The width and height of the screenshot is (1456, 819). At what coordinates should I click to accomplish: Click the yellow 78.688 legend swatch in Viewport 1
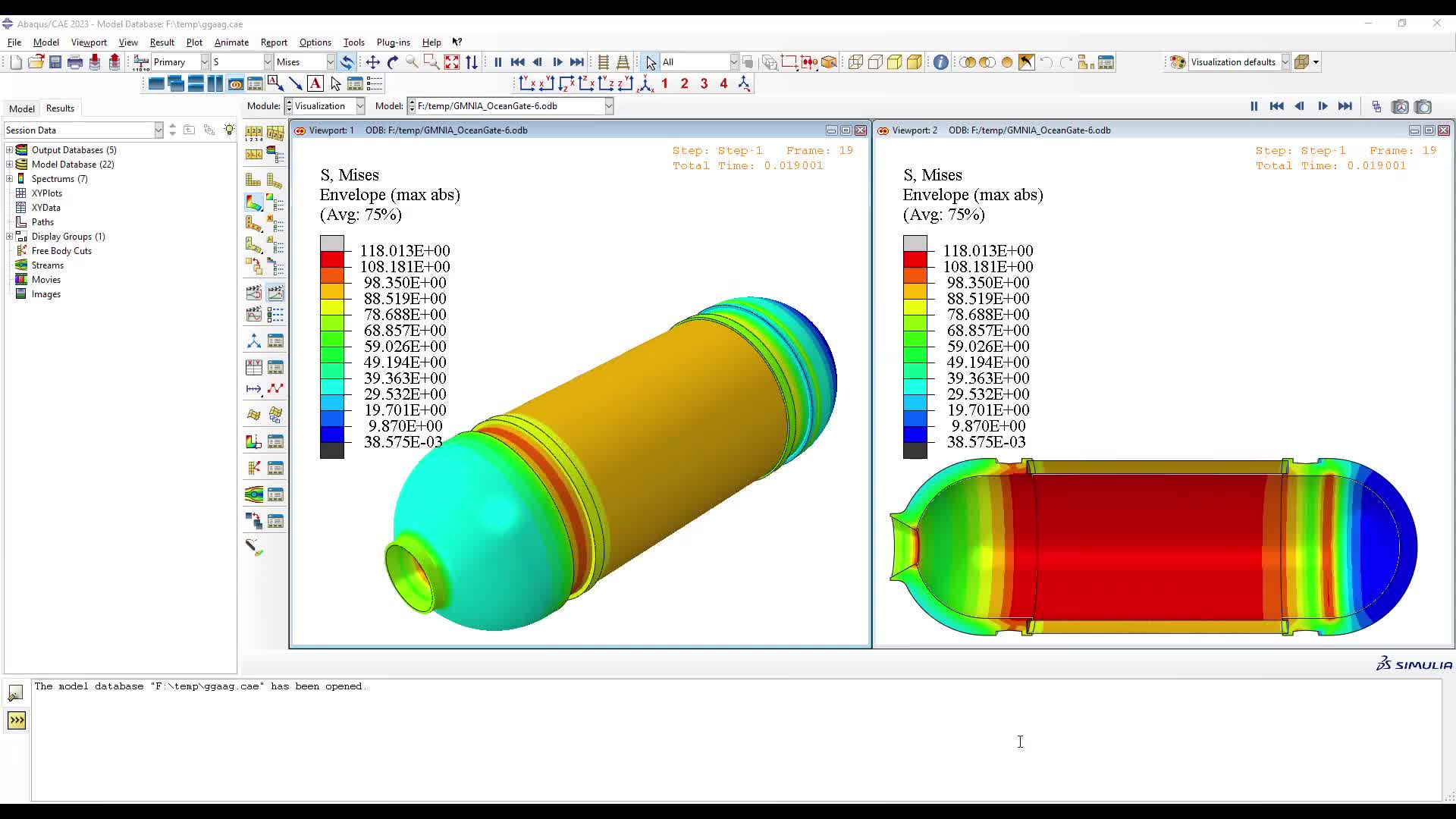[x=332, y=307]
